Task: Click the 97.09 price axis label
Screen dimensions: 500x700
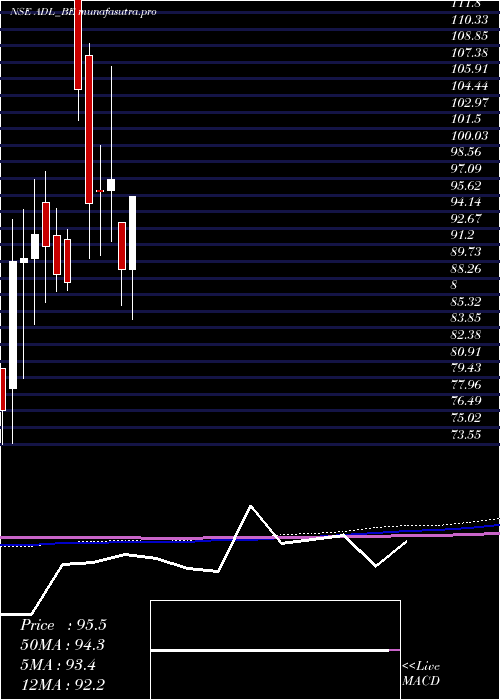Action: click(x=467, y=169)
